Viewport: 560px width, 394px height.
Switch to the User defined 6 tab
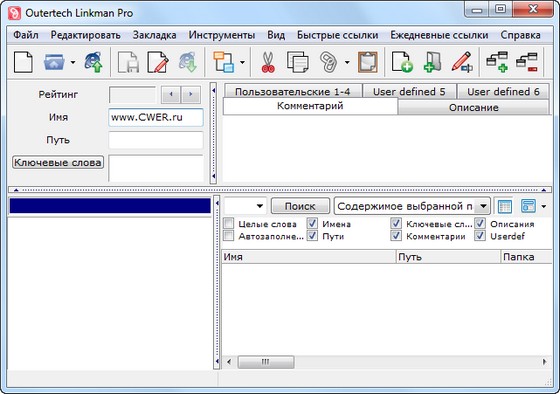(x=503, y=92)
